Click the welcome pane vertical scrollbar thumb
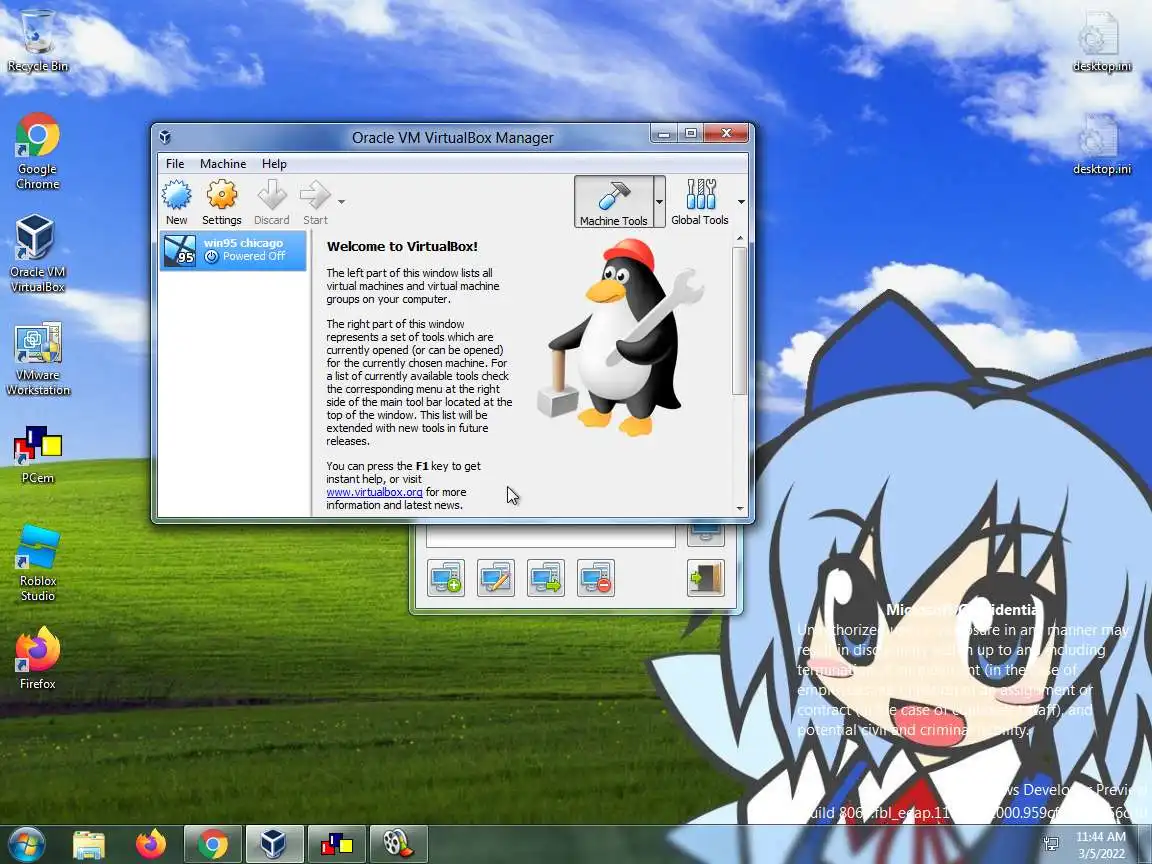The width and height of the screenshot is (1152, 864). (x=740, y=320)
